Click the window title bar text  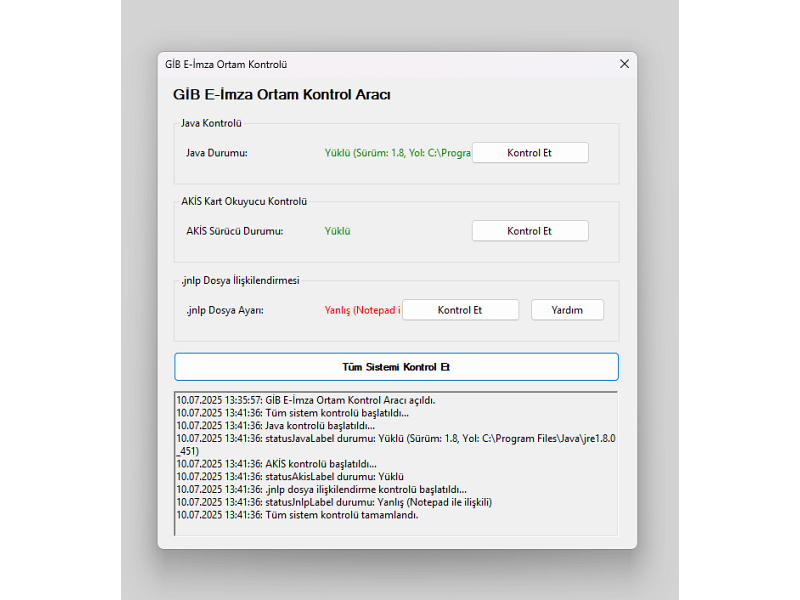(226, 64)
